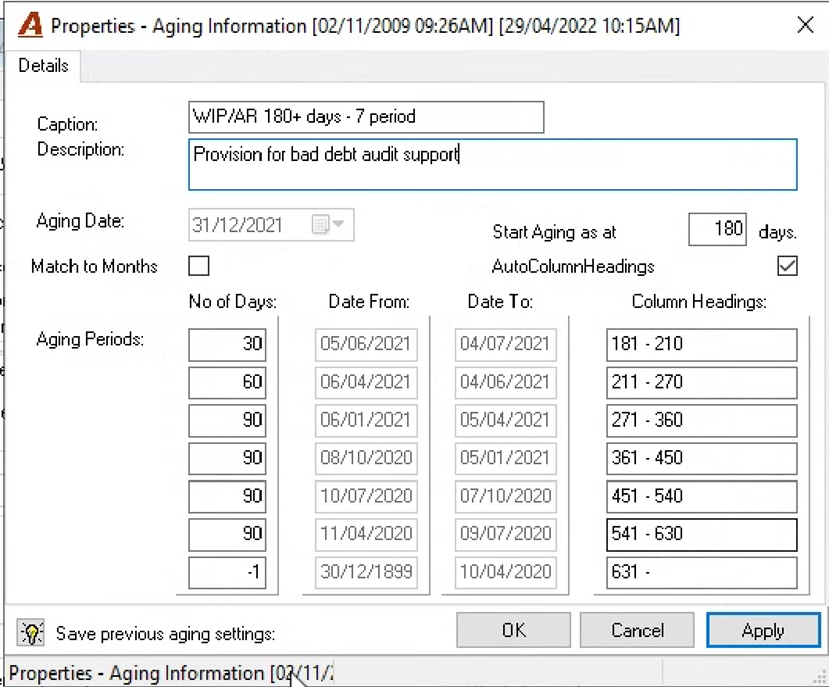Screen dimensions: 829x687
Task: Enable the Match to Months checkbox
Action: [x=199, y=265]
